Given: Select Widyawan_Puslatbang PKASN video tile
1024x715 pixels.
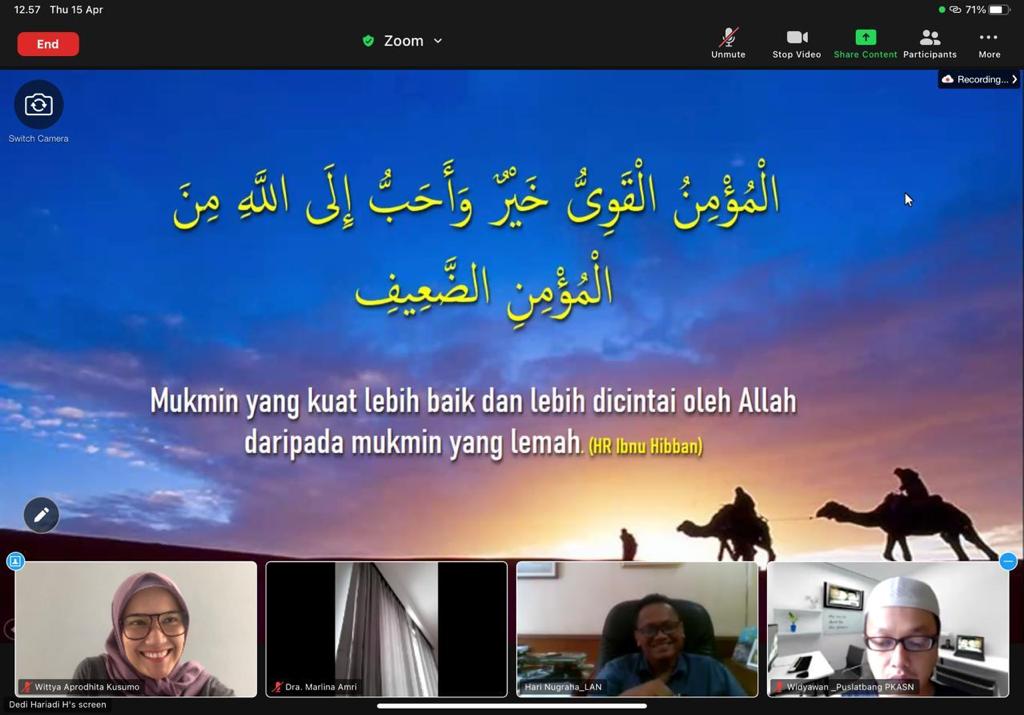Looking at the screenshot, I should pyautogui.click(x=888, y=629).
